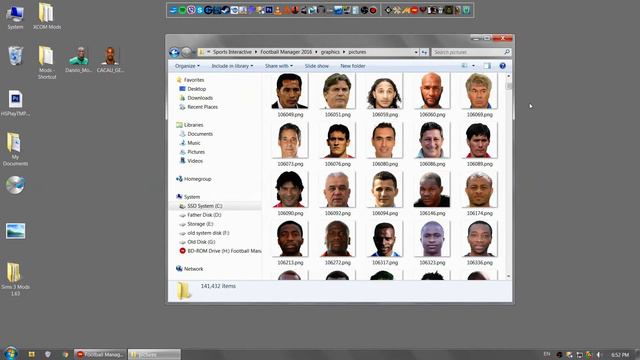The width and height of the screenshot is (640, 360).
Task: Select thumbnail 106076.png
Action: tap(338, 140)
